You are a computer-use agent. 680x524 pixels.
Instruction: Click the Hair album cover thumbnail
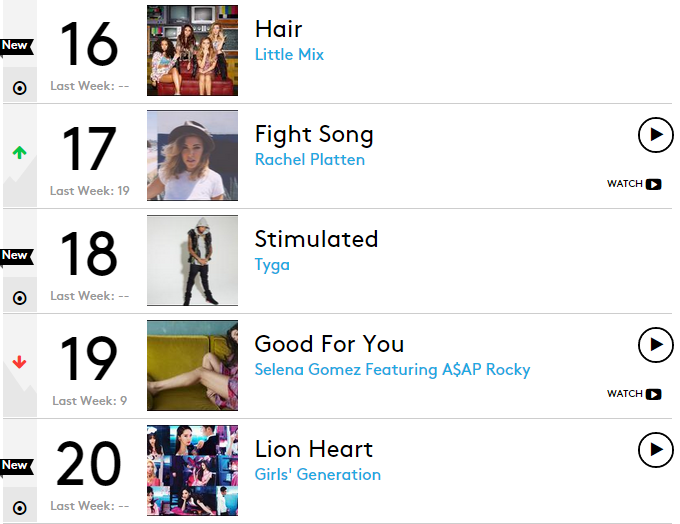[192, 50]
